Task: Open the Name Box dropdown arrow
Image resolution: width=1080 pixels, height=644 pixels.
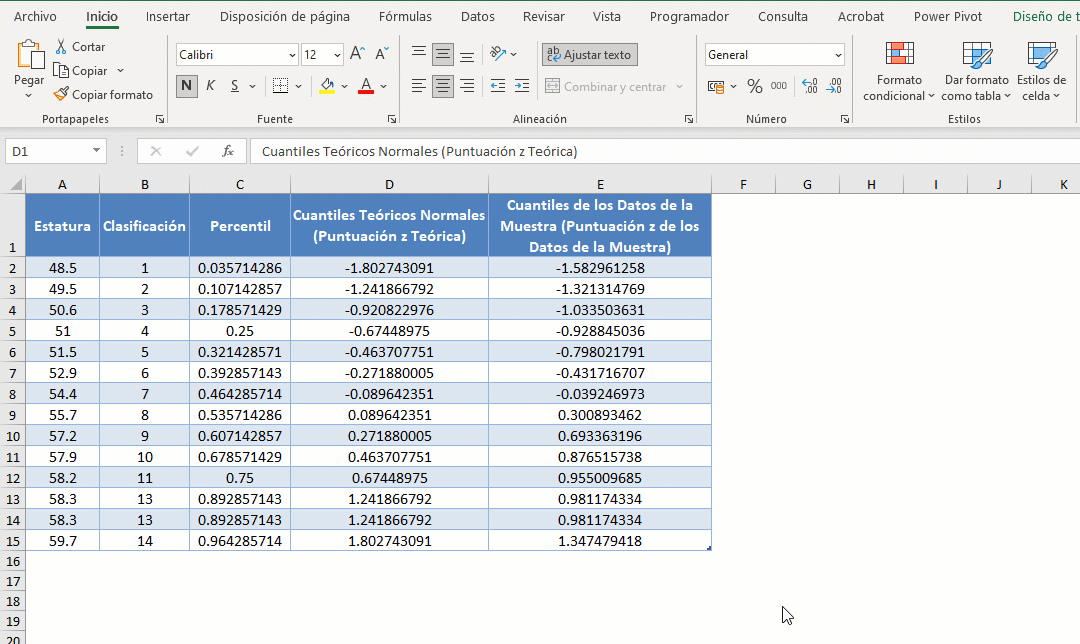Action: tap(96, 151)
